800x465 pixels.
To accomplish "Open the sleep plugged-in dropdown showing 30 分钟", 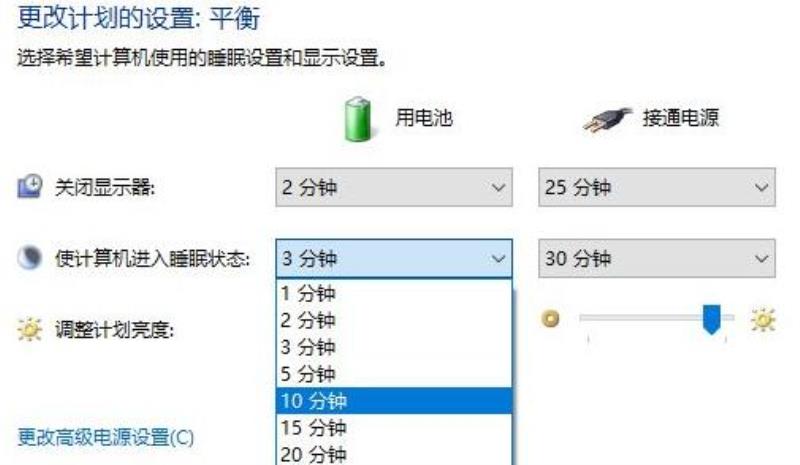I will pos(657,258).
